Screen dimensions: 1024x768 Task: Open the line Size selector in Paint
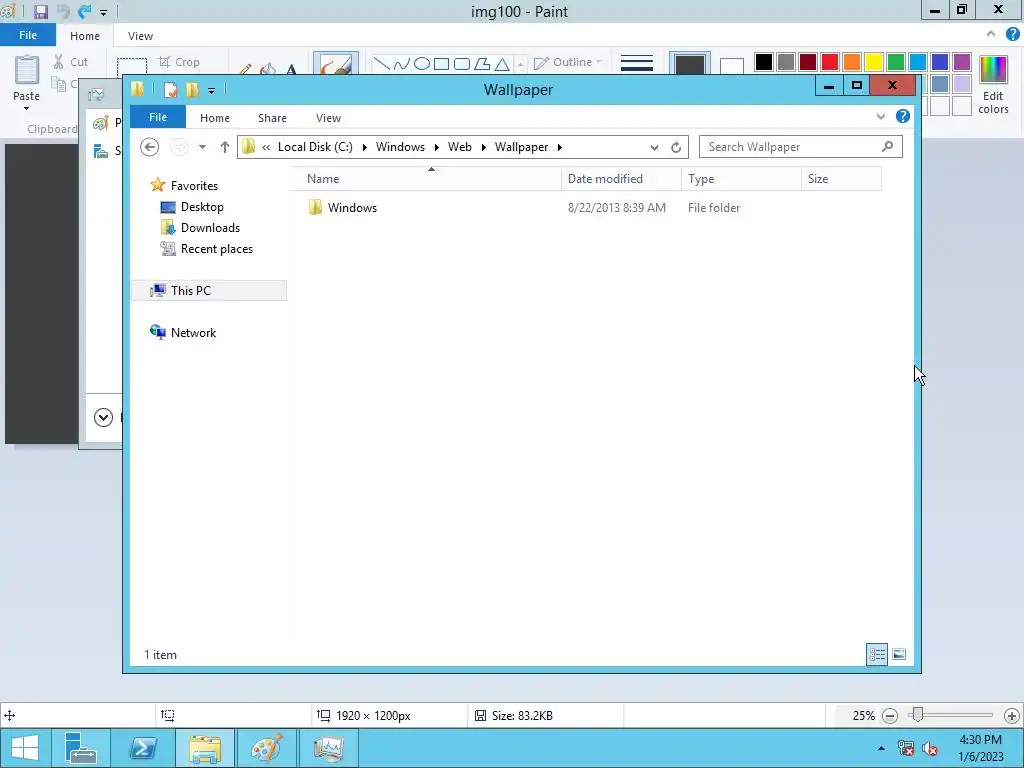637,63
